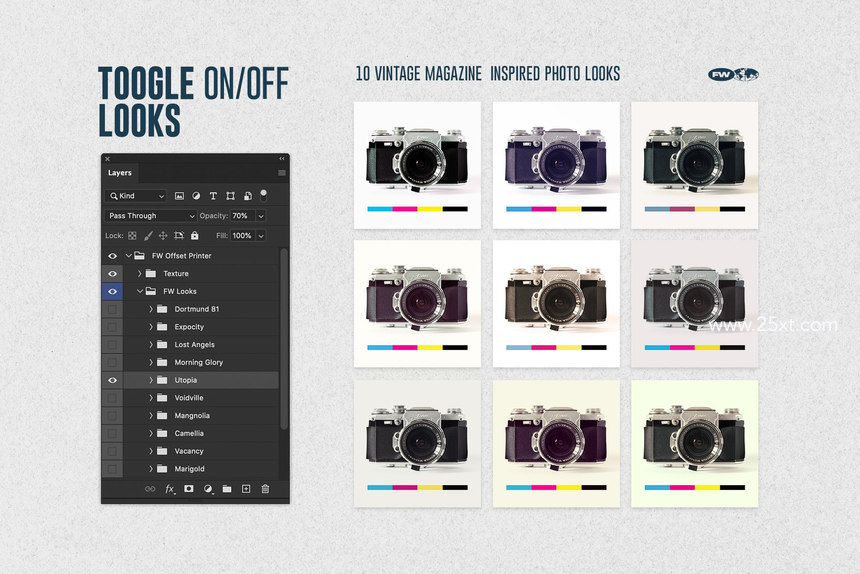The height and width of the screenshot is (574, 860).
Task: Lock transparent pixels icon
Action: coord(132,236)
